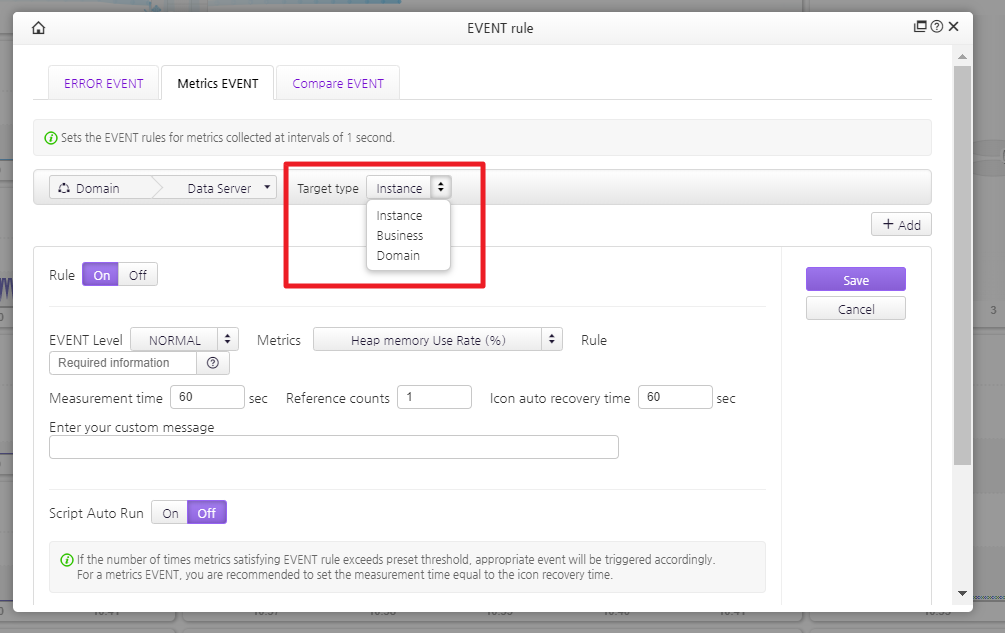
Task: Click the rule help question mark icon
Action: coord(212,363)
